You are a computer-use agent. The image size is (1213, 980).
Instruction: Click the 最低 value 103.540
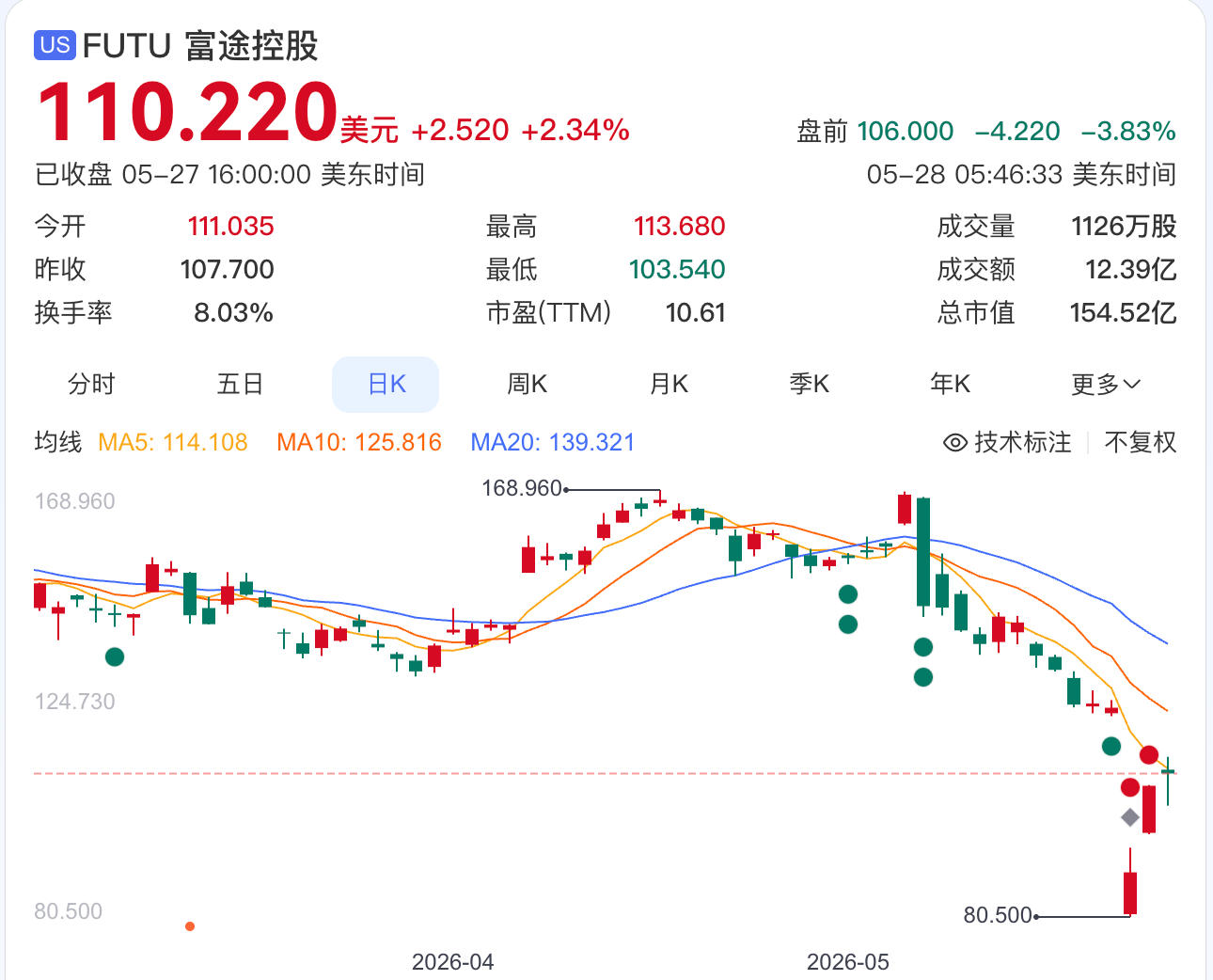[677, 269]
